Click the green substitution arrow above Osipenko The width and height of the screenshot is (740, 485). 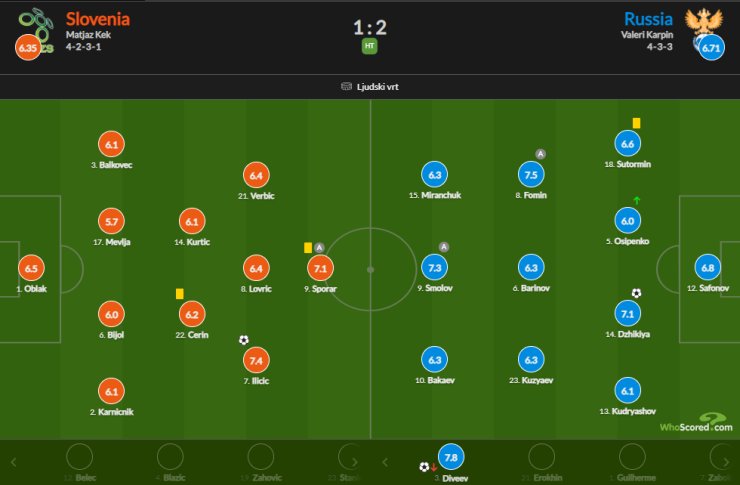[636, 200]
